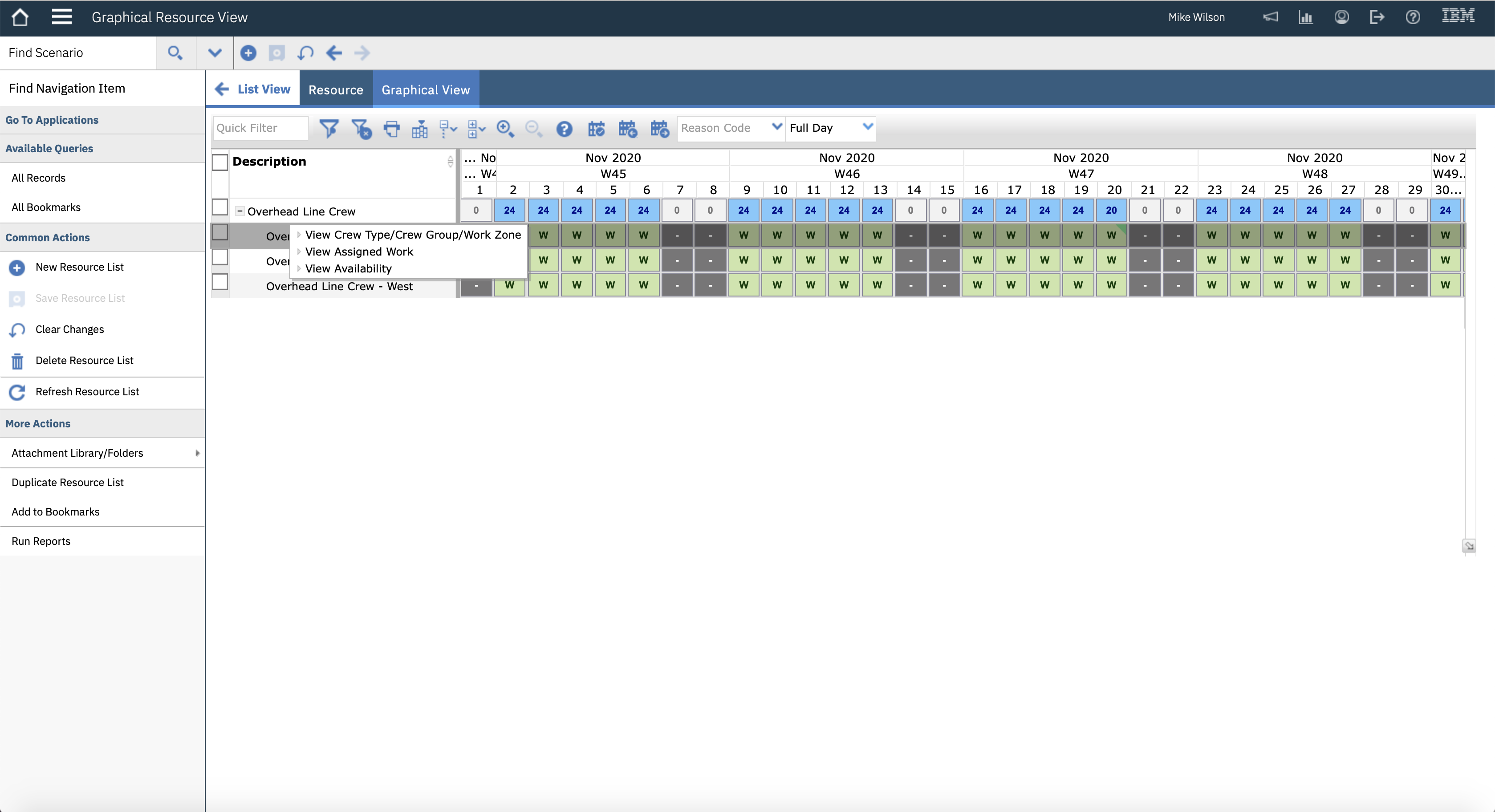Check the Overhead Line Crew - West checkbox

220,283
